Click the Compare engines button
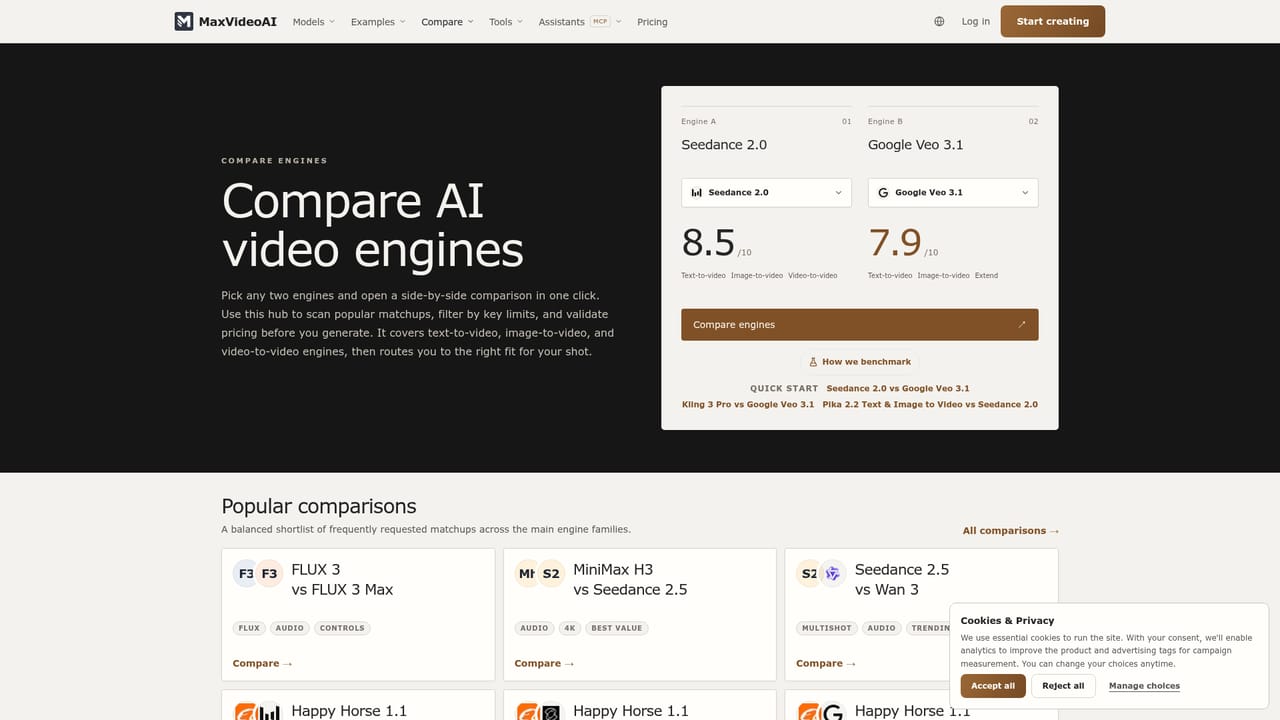Screen dimensions: 1280x720 point(860,325)
